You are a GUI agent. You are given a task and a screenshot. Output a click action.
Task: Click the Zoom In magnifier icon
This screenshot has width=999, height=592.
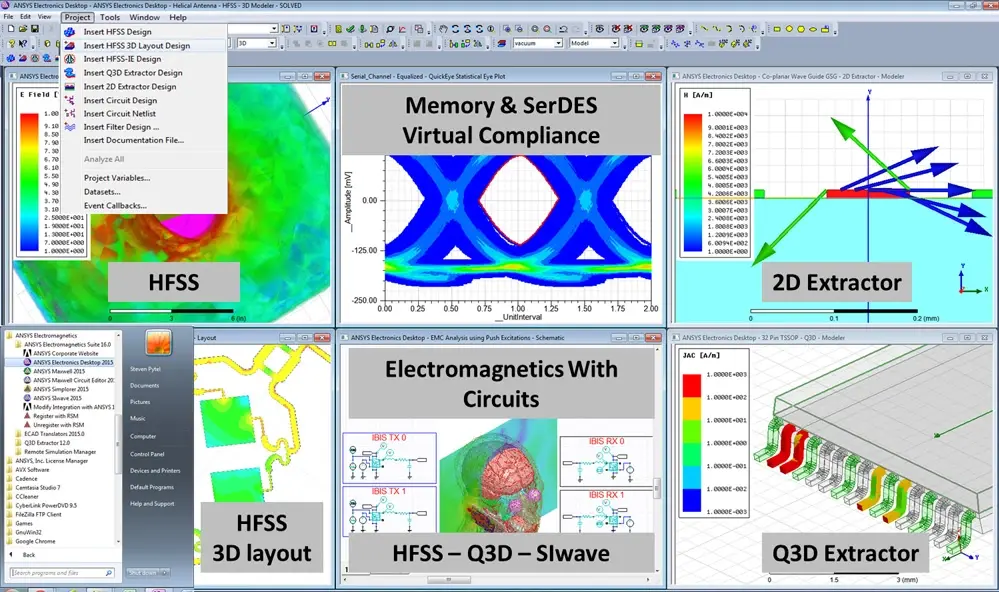click(x=535, y=29)
